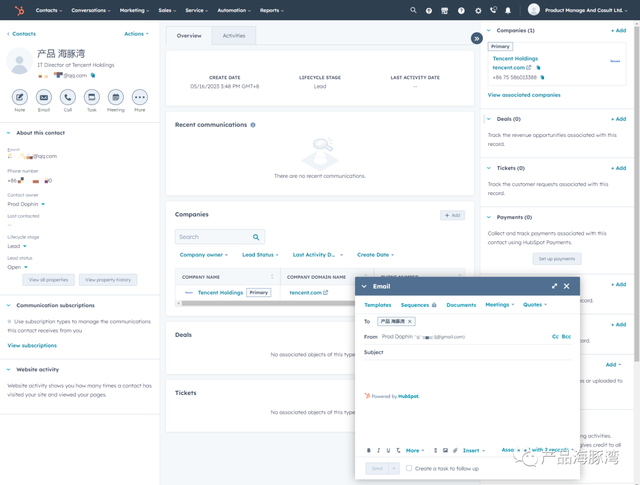Select the Overview tab
Viewport: 640px width, 485px height.
(189, 36)
